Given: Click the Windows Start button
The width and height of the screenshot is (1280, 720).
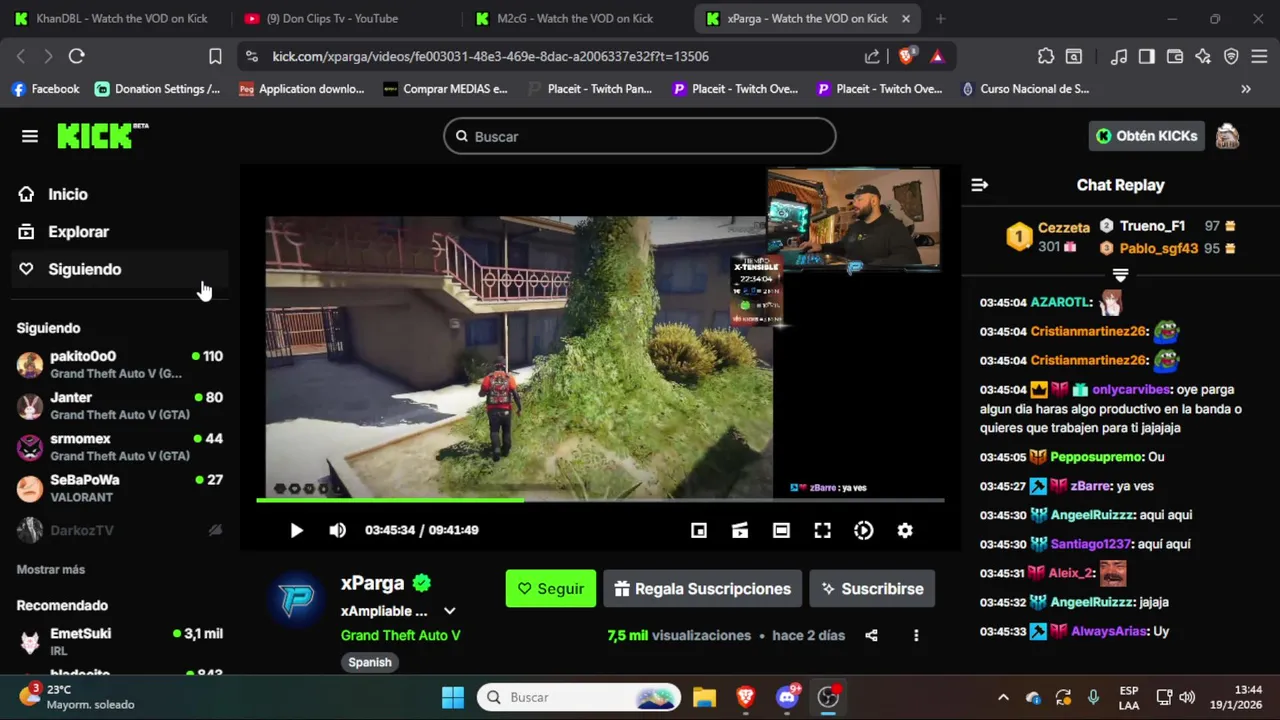Looking at the screenshot, I should [x=453, y=697].
